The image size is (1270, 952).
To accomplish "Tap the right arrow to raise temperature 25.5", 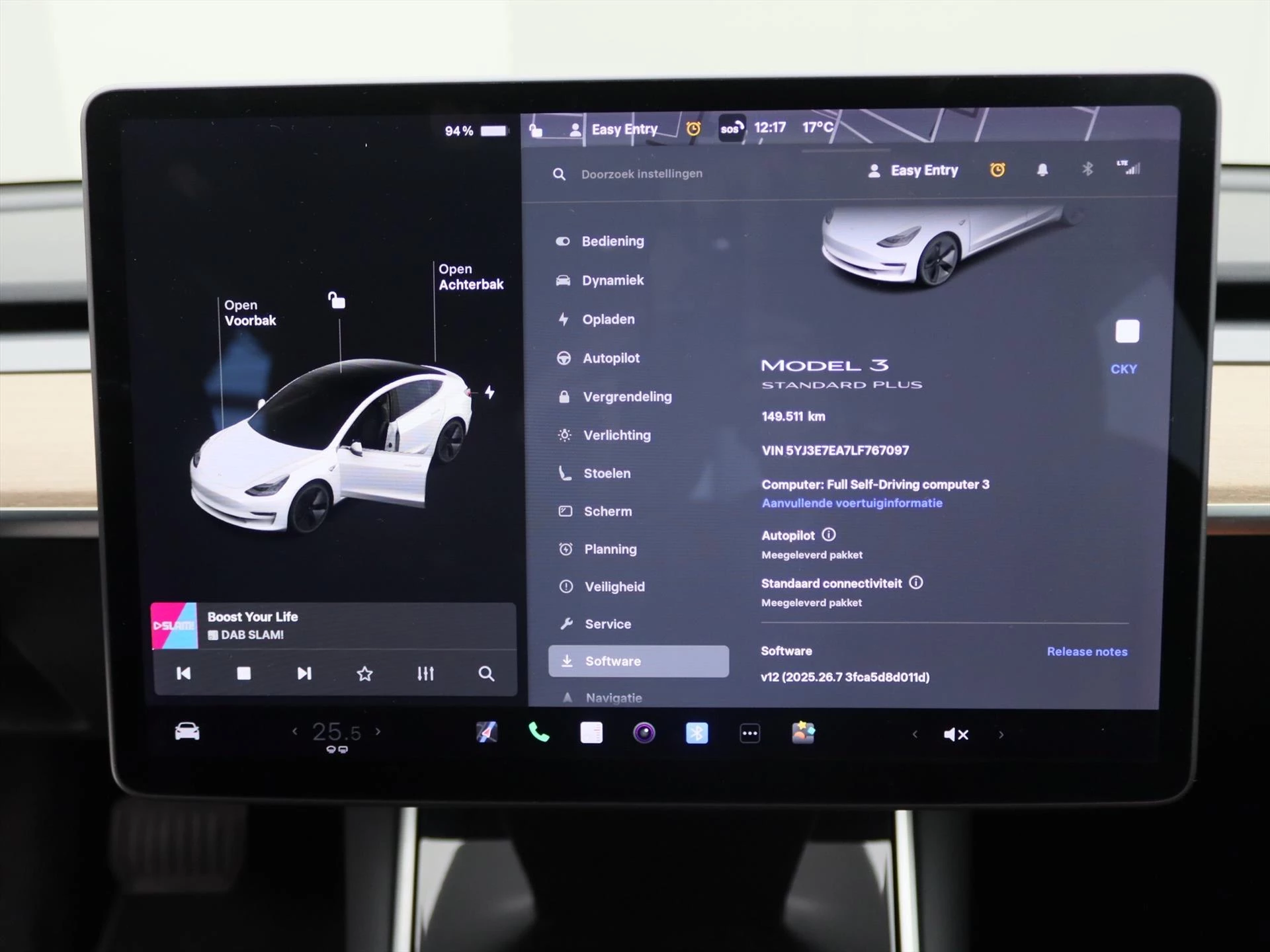I will pyautogui.click(x=378, y=732).
